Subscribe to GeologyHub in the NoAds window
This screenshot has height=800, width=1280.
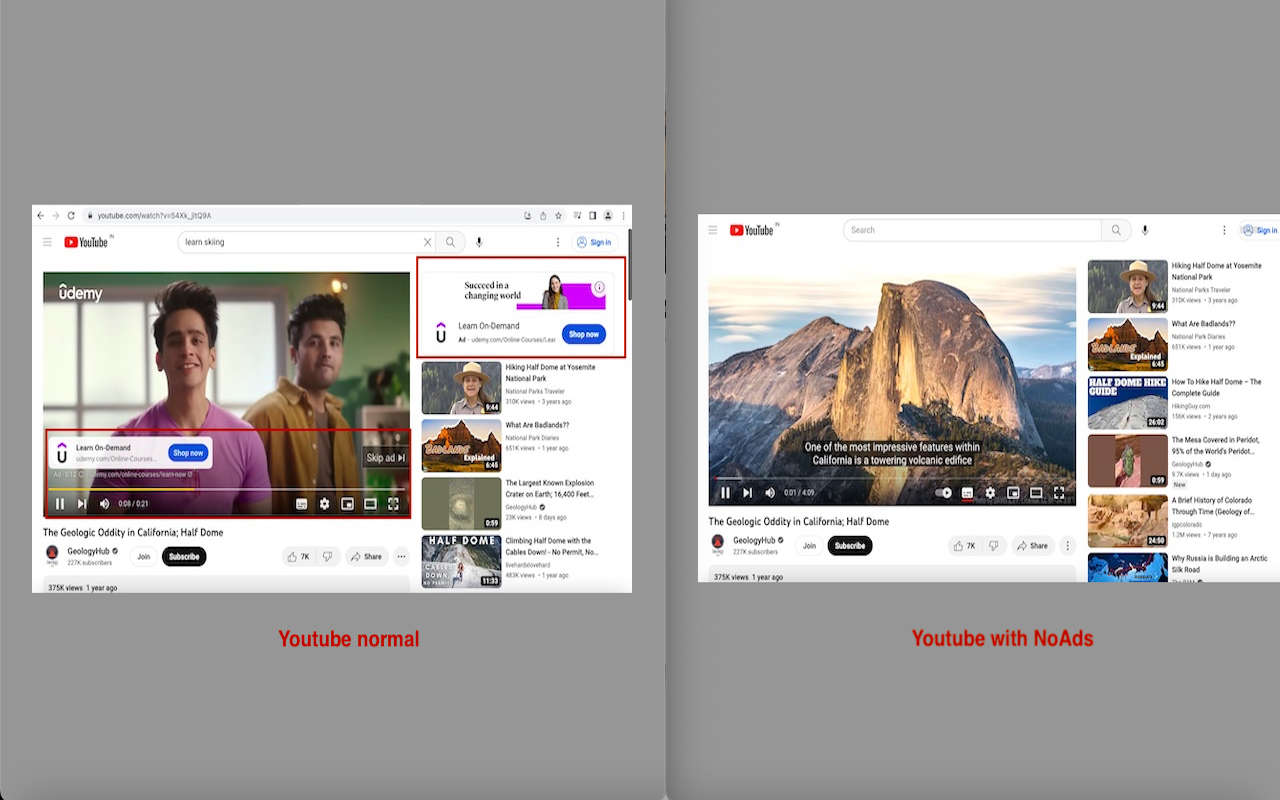(850, 546)
